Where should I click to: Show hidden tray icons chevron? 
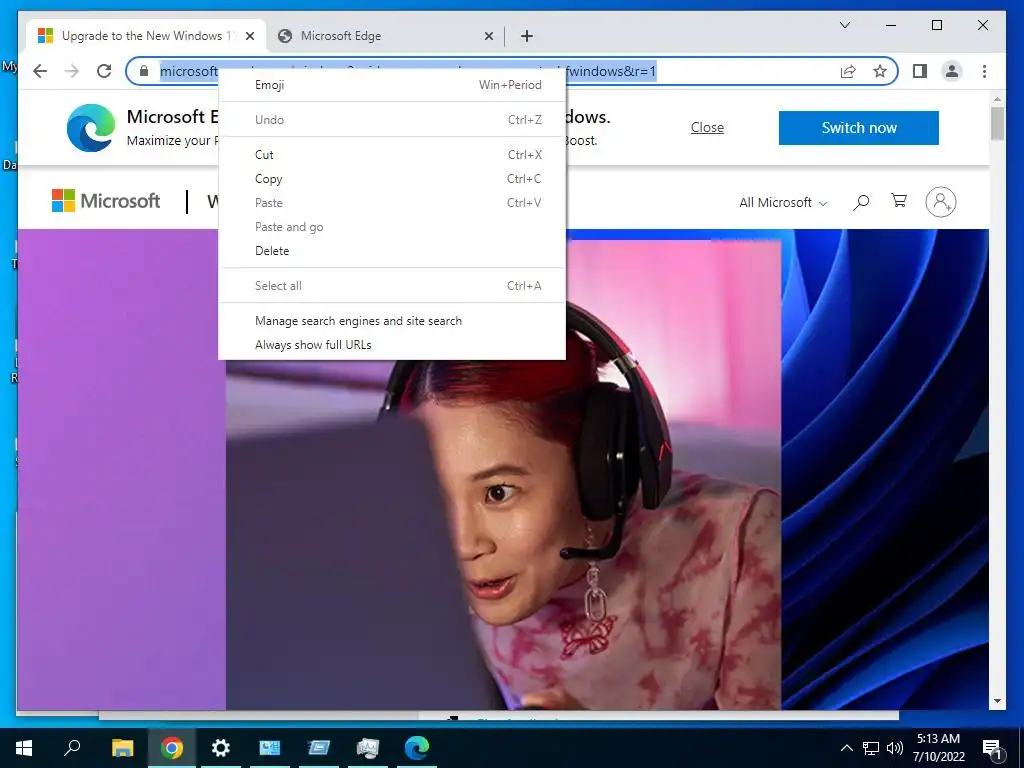coord(846,748)
